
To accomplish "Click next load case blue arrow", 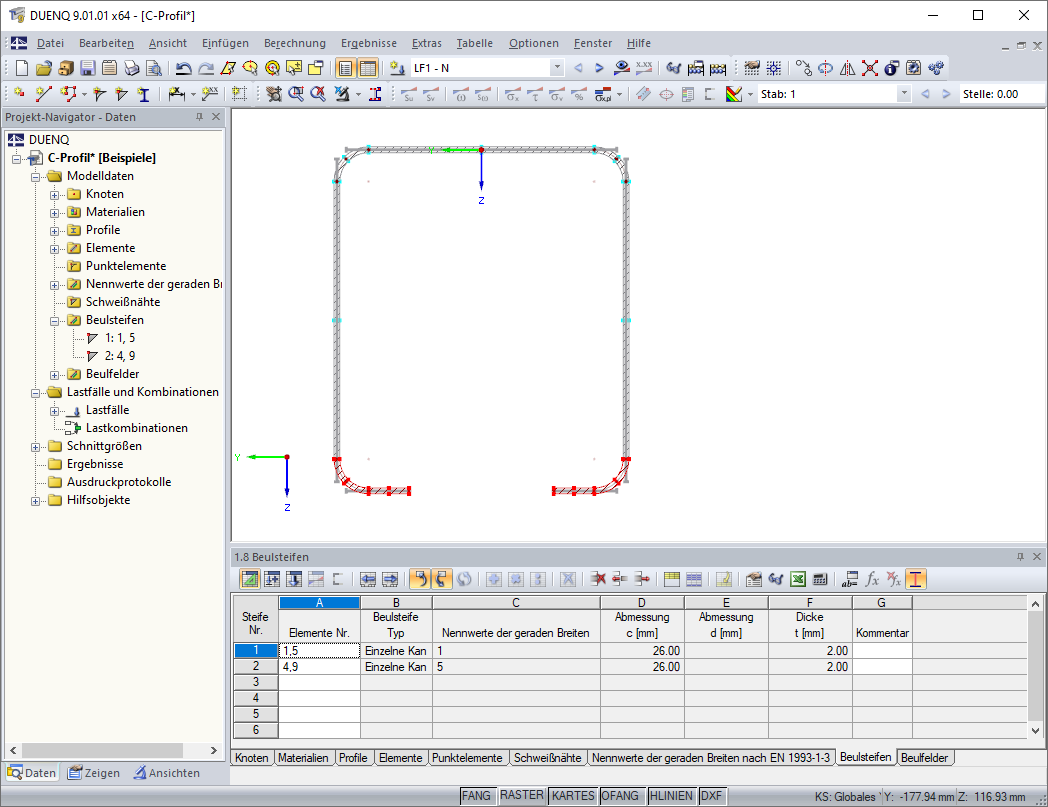I will click(599, 68).
